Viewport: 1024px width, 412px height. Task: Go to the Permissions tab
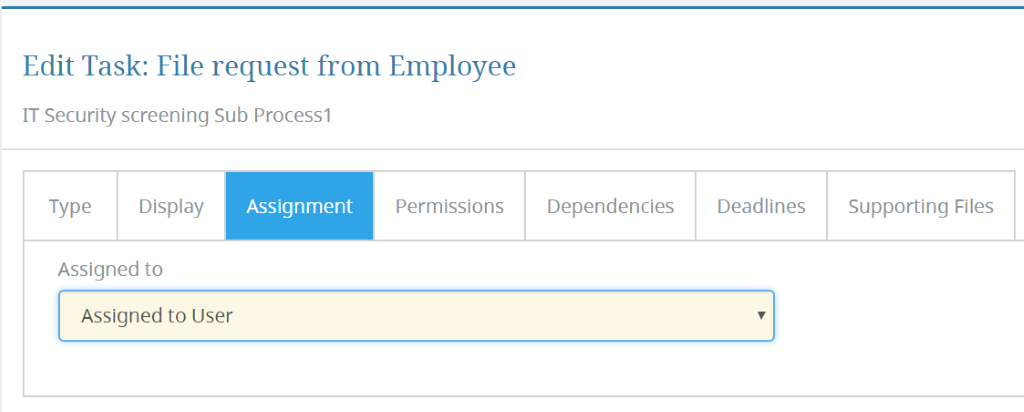(449, 206)
